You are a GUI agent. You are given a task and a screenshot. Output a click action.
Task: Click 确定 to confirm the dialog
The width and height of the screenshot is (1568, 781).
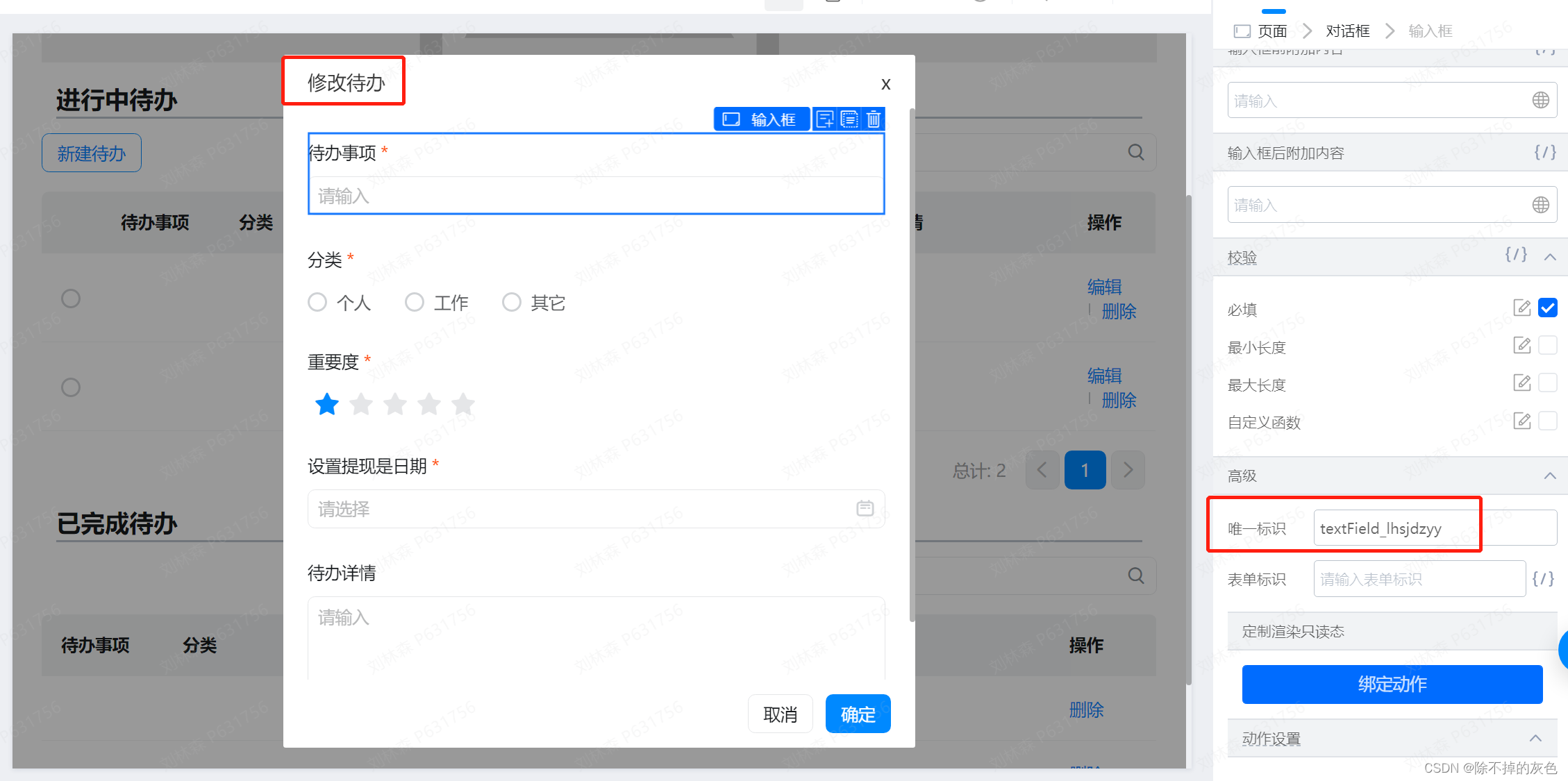858,714
